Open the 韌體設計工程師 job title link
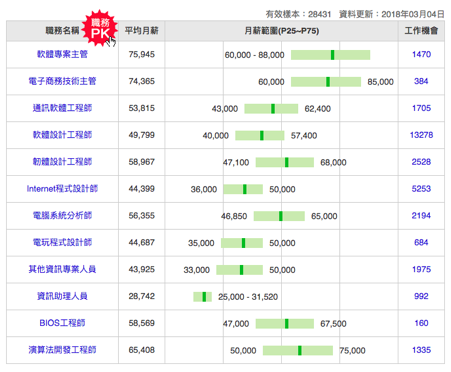The height and width of the screenshot is (372, 451). click(62, 162)
